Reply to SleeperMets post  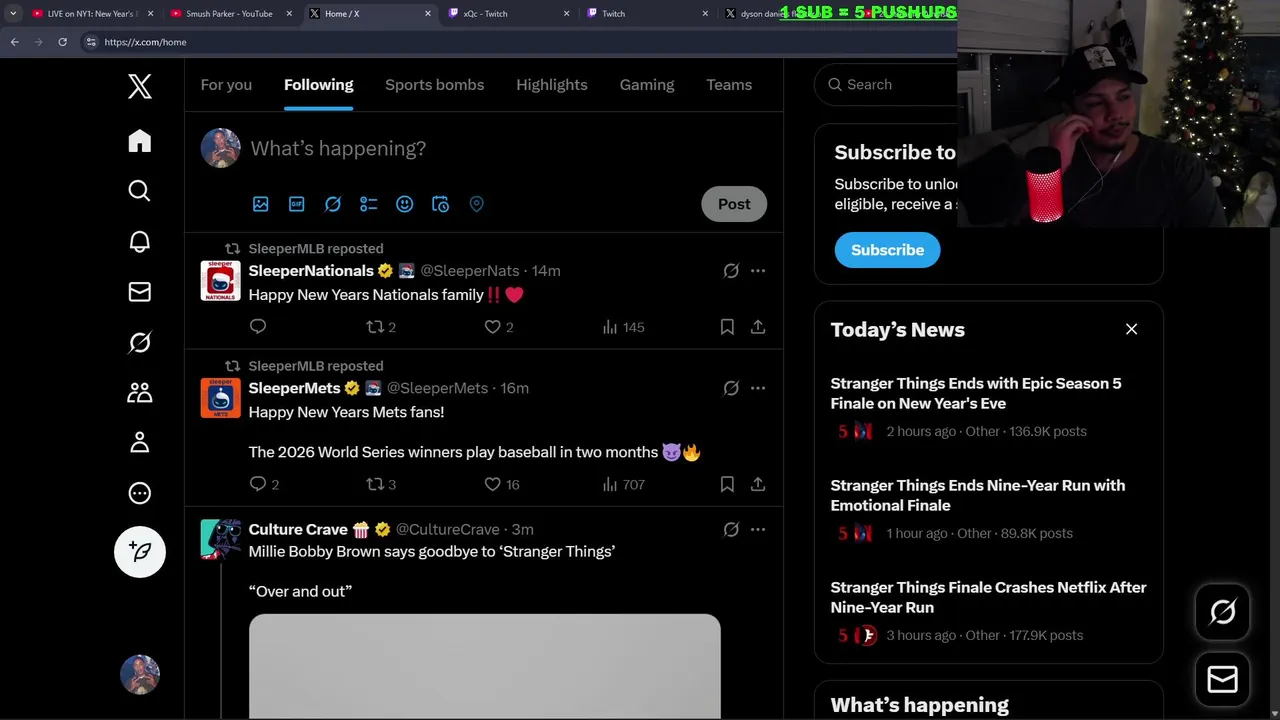pyautogui.click(x=264, y=484)
